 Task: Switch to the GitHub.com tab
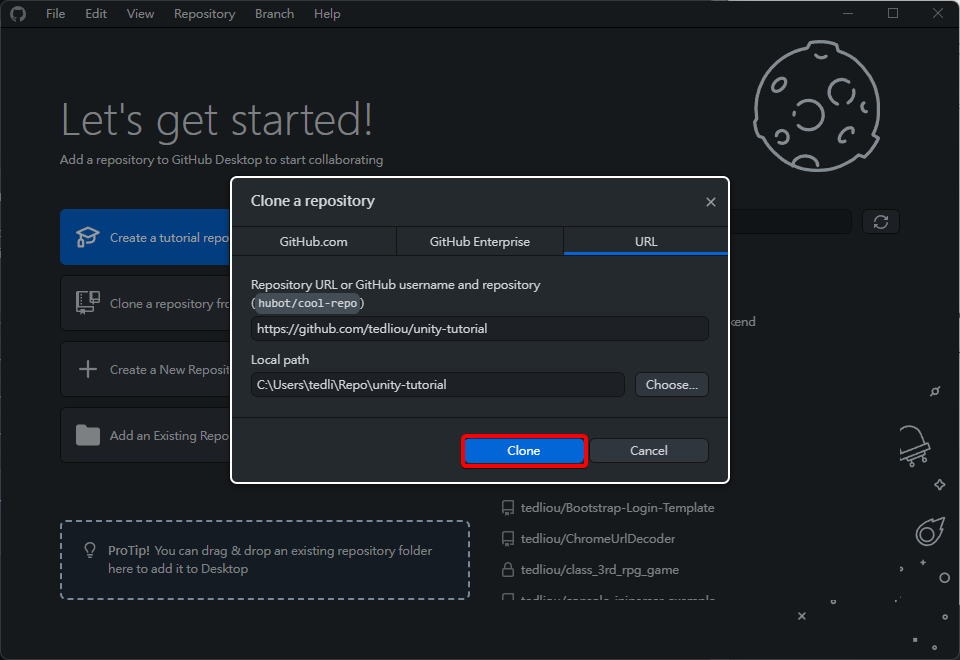tap(313, 241)
